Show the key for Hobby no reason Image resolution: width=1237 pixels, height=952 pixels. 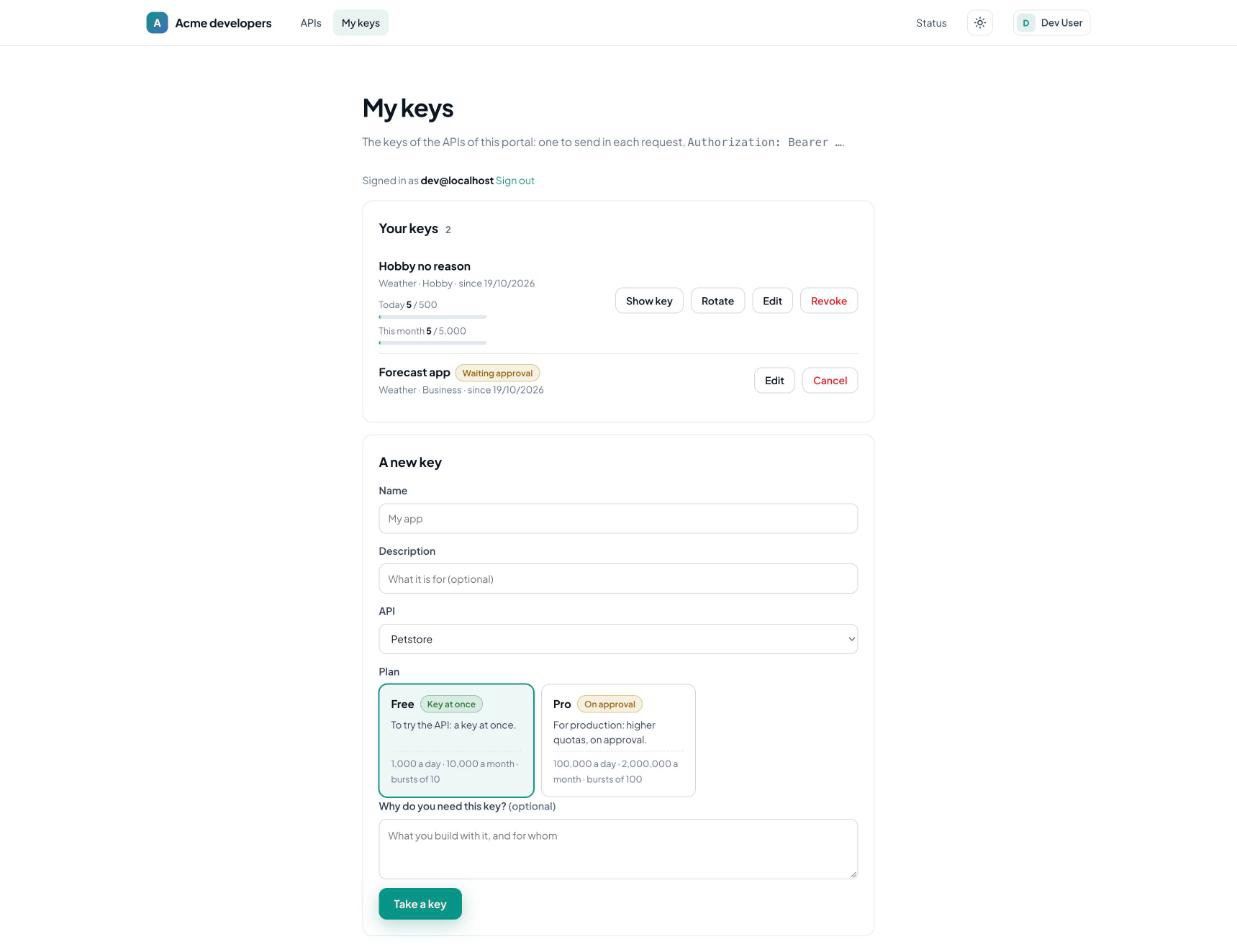tap(649, 301)
